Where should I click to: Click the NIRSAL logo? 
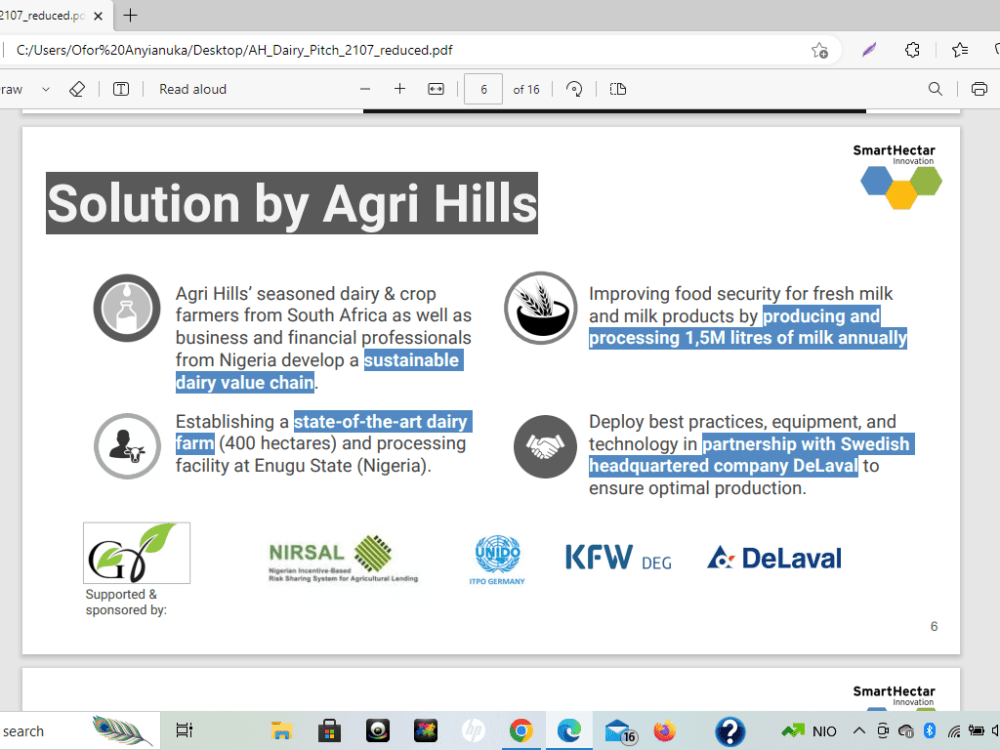tap(343, 559)
